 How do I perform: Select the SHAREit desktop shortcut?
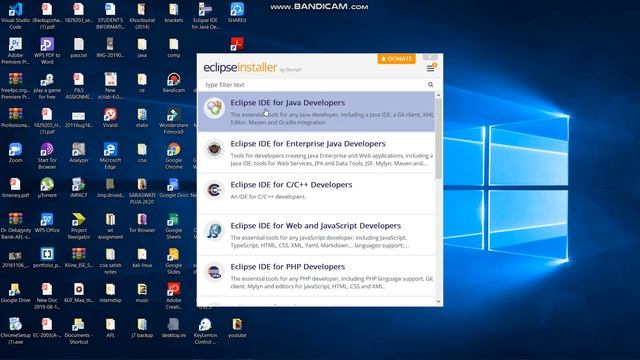[237, 13]
